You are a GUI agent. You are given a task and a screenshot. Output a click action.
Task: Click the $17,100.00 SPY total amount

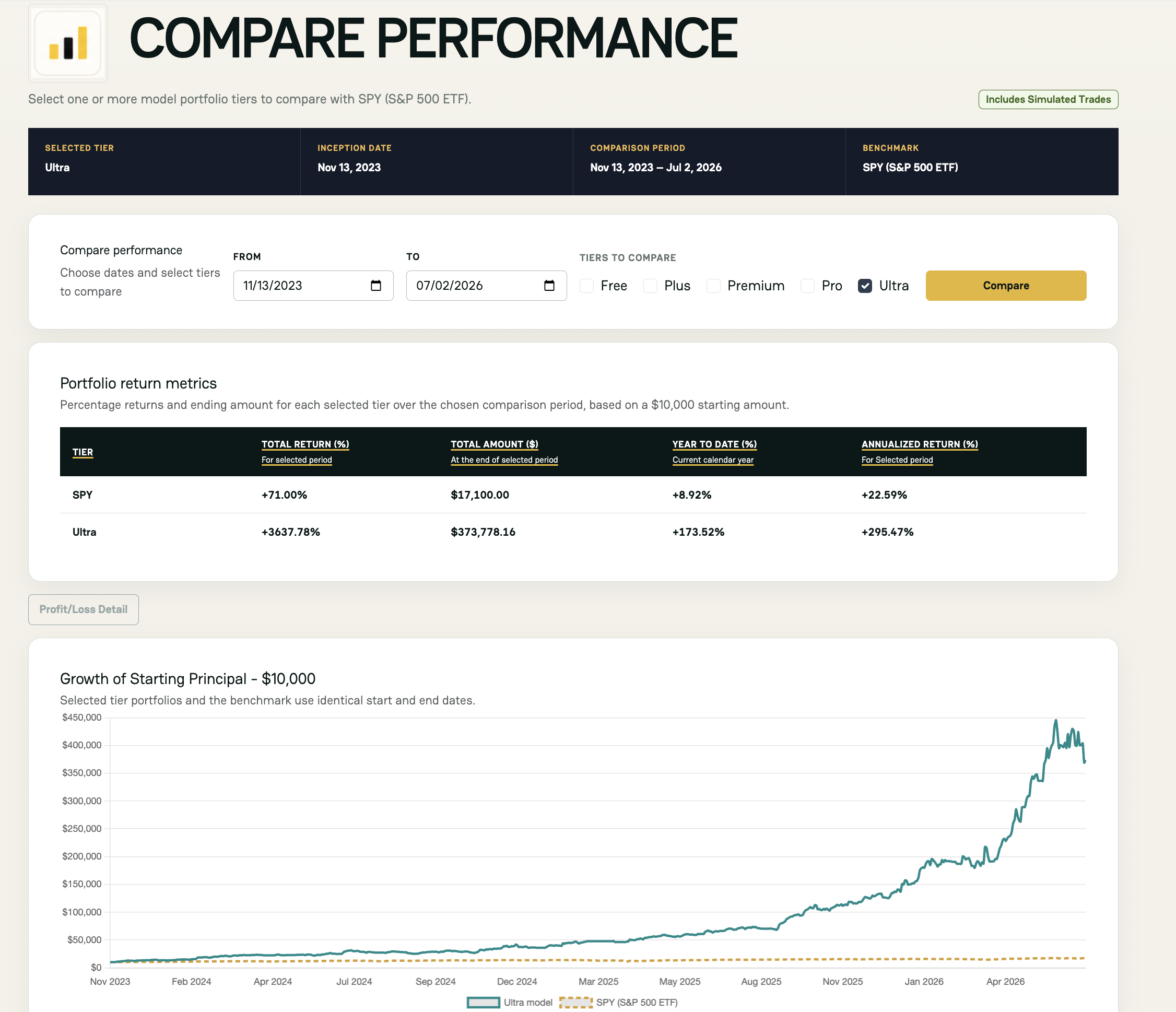479,495
